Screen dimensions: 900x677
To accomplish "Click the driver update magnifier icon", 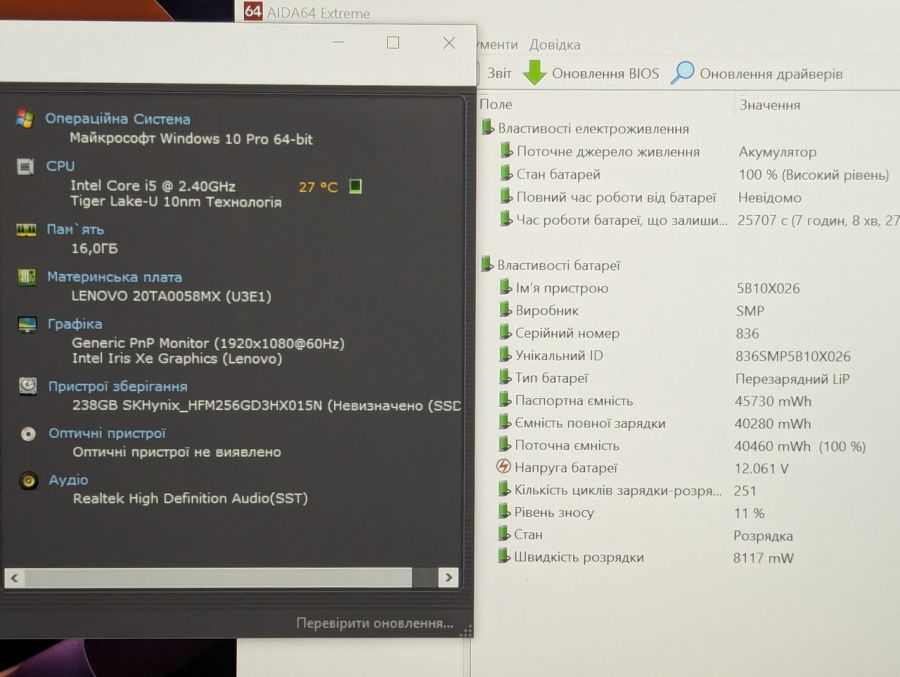I will (682, 73).
